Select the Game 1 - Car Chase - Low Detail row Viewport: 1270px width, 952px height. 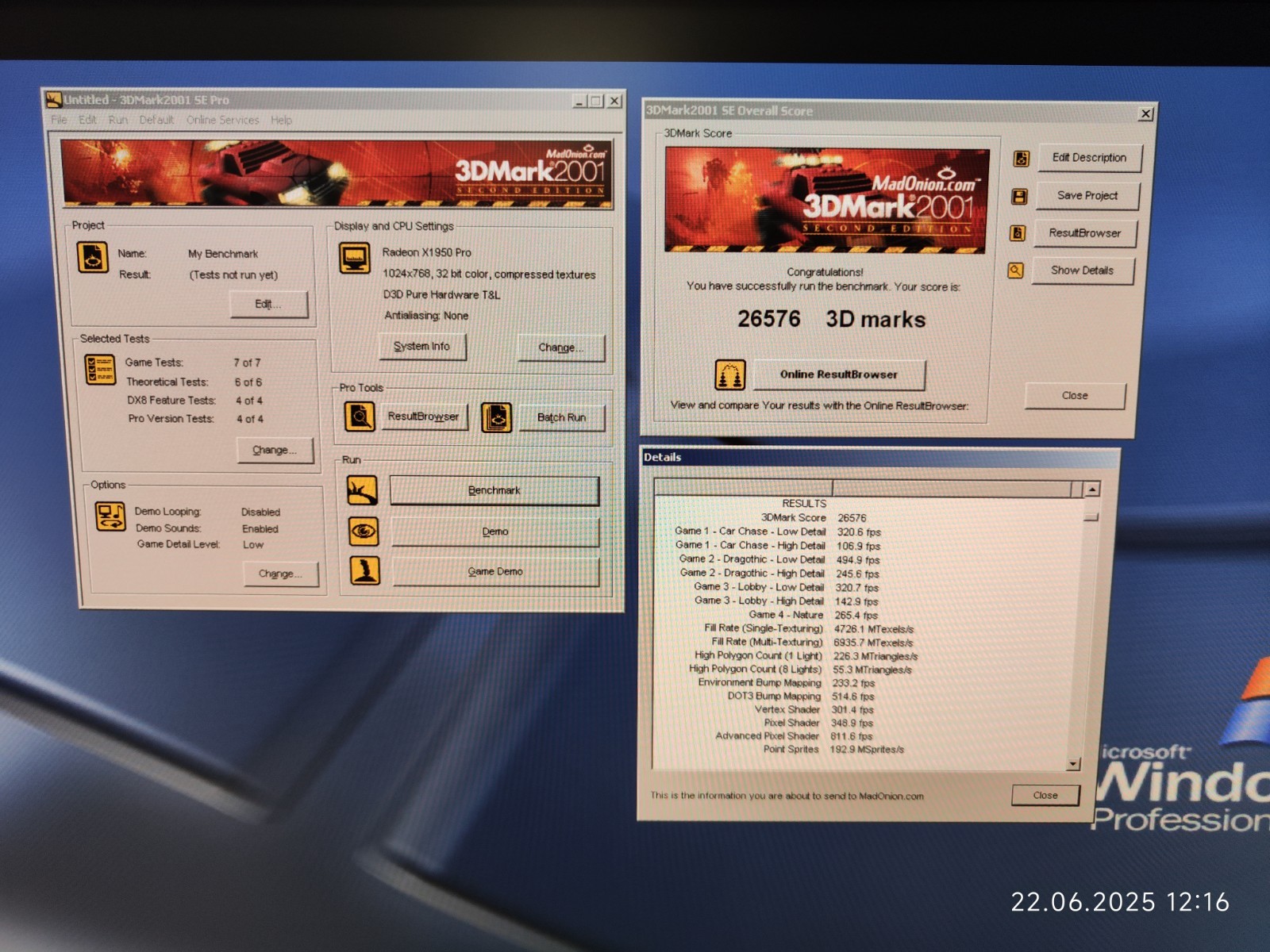pos(778,532)
